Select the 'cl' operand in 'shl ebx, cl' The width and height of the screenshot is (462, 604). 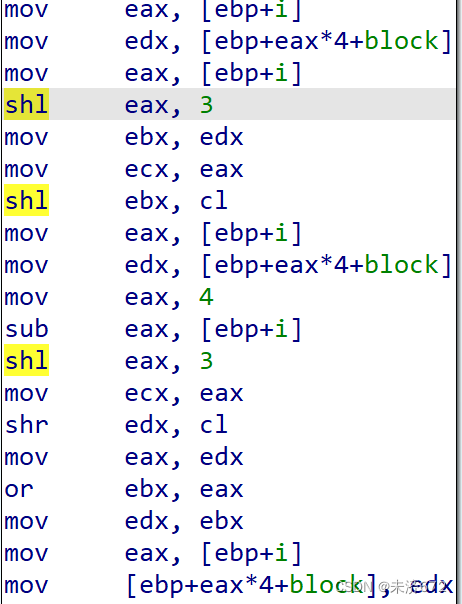pyautogui.click(x=213, y=200)
